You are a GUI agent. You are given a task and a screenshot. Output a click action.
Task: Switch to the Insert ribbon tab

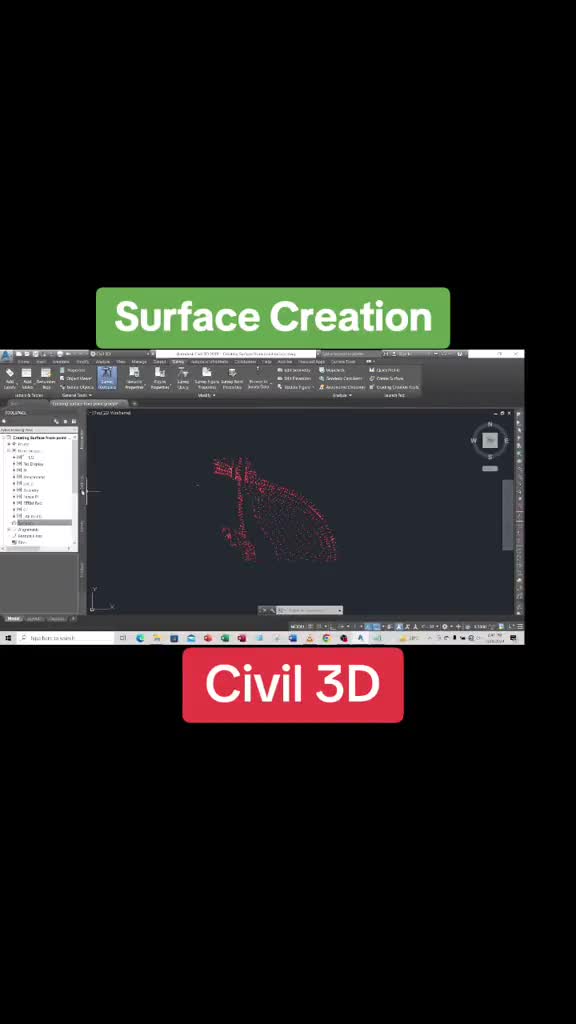point(41,361)
